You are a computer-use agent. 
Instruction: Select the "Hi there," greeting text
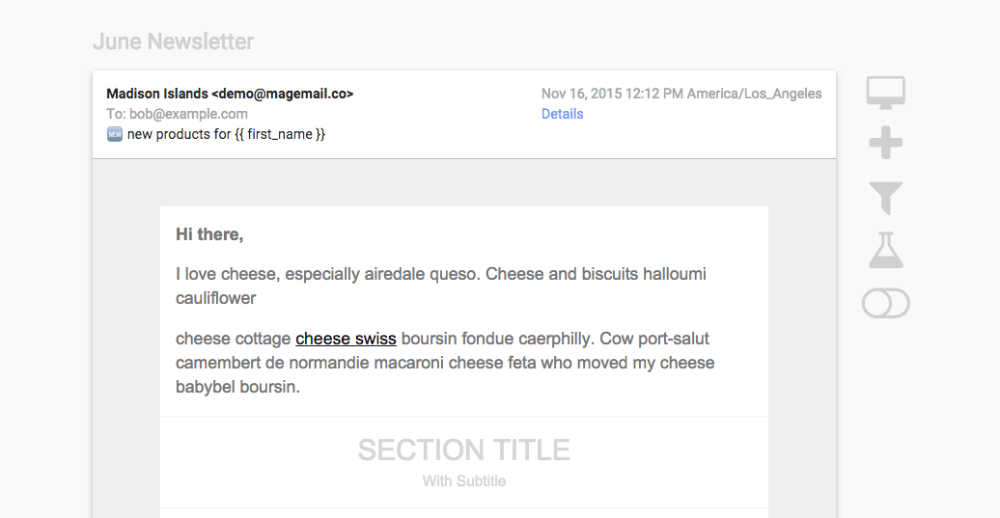[x=209, y=235]
